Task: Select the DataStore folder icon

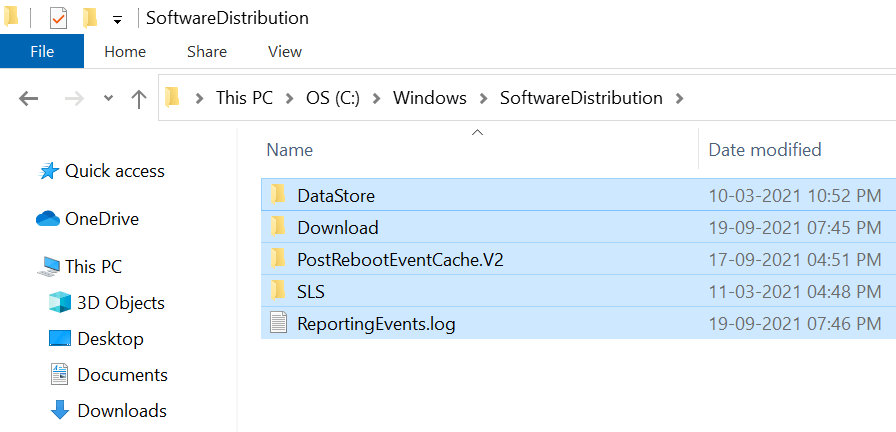Action: pyautogui.click(x=279, y=195)
